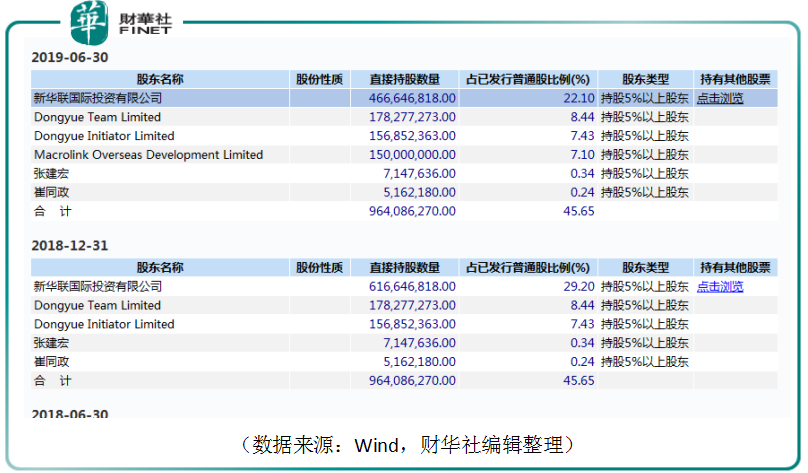Open 点击浏览 link in 2018-12-31 table
This screenshot has height=473, width=808.
click(720, 286)
